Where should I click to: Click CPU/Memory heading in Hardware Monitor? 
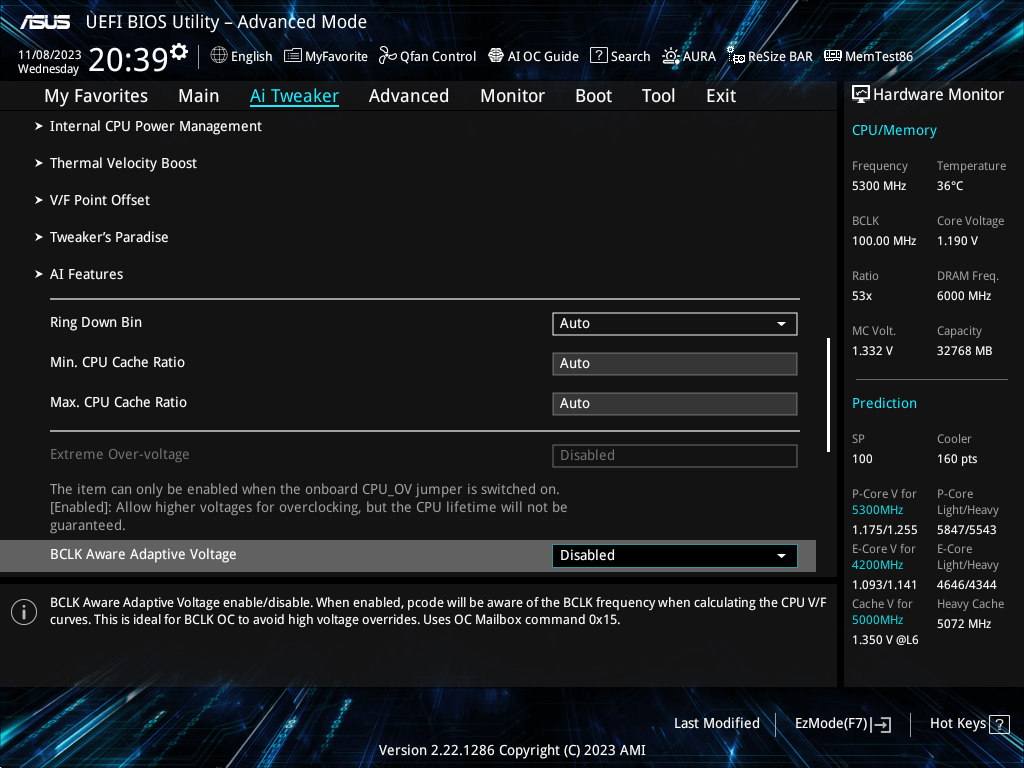894,131
